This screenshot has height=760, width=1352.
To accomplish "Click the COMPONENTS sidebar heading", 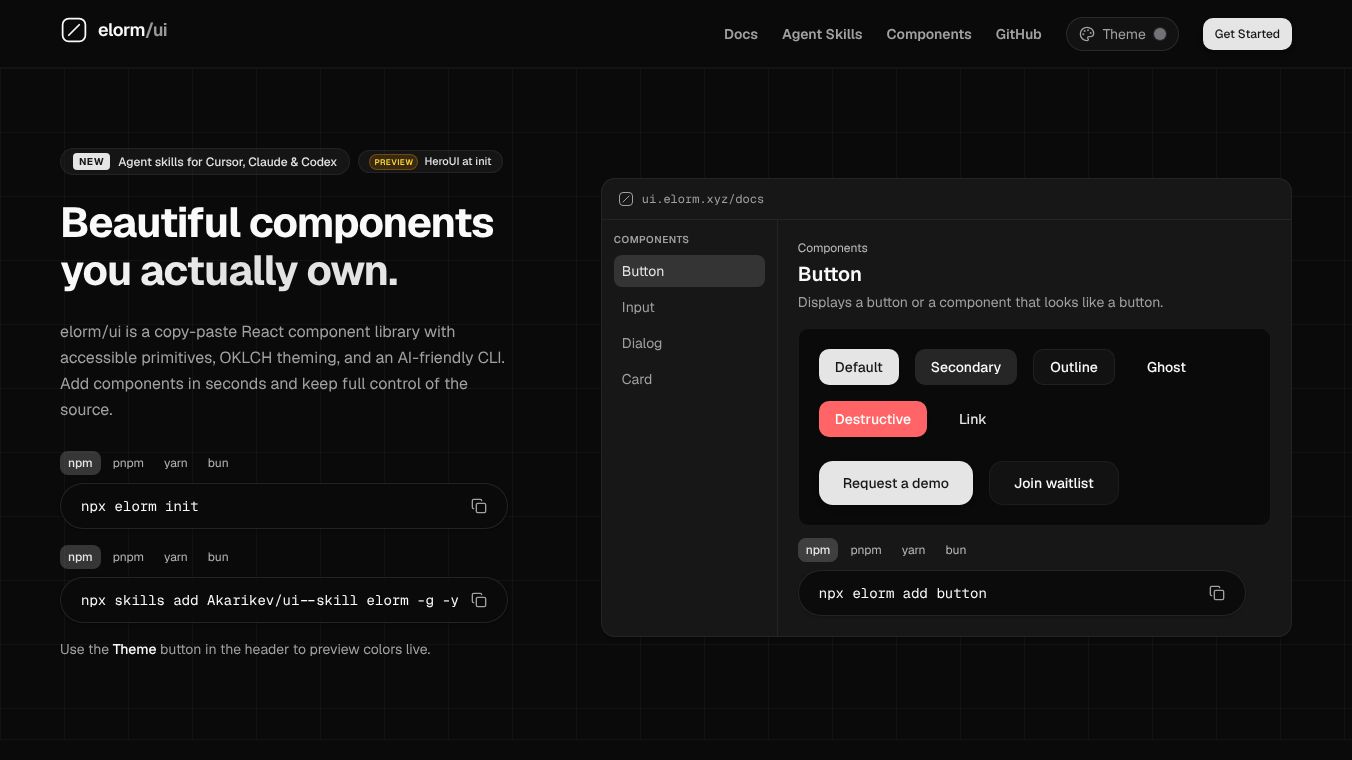I will 651,240.
